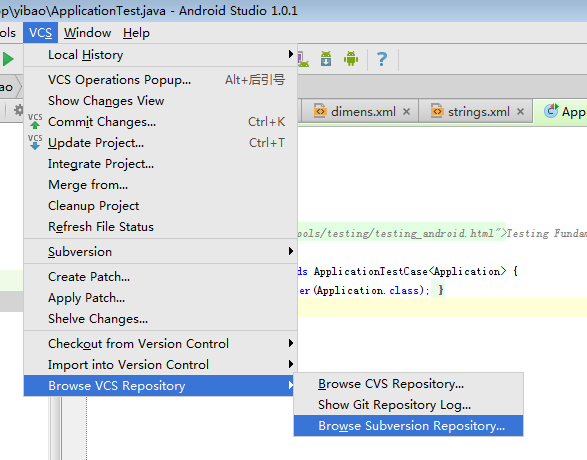Choose Shelve Changes...
587x460 pixels.
tap(161, 319)
